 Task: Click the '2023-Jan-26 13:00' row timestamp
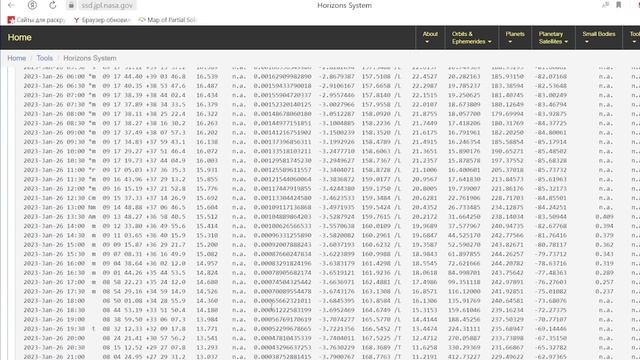click(x=54, y=207)
